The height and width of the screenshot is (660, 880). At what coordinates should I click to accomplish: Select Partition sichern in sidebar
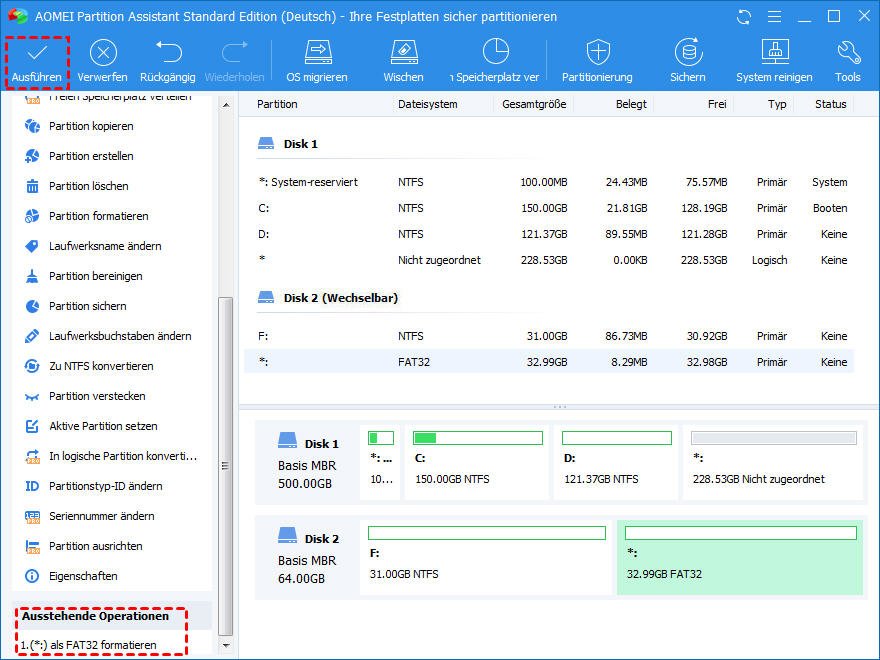point(76,306)
